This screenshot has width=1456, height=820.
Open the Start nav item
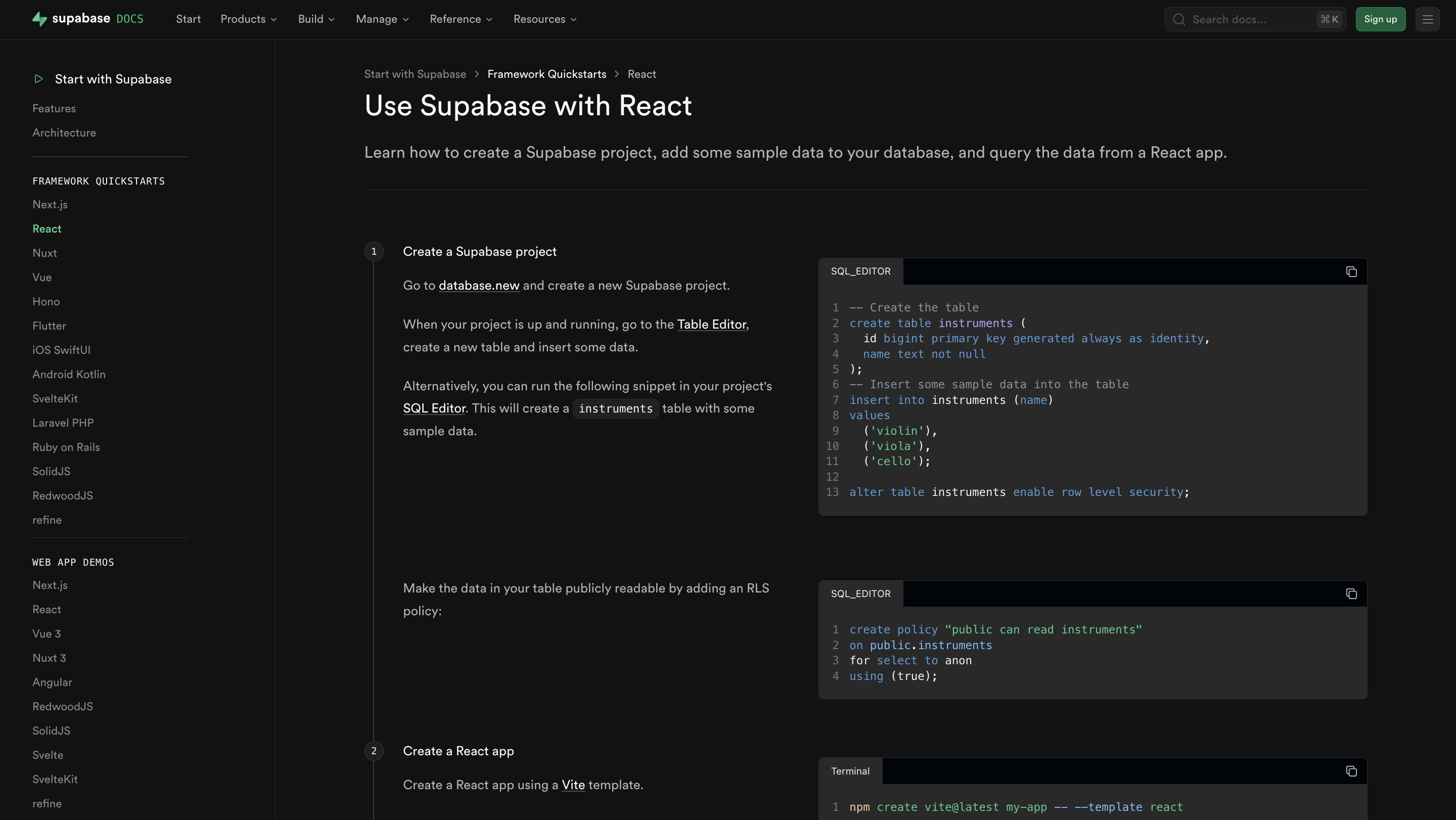coord(188,19)
